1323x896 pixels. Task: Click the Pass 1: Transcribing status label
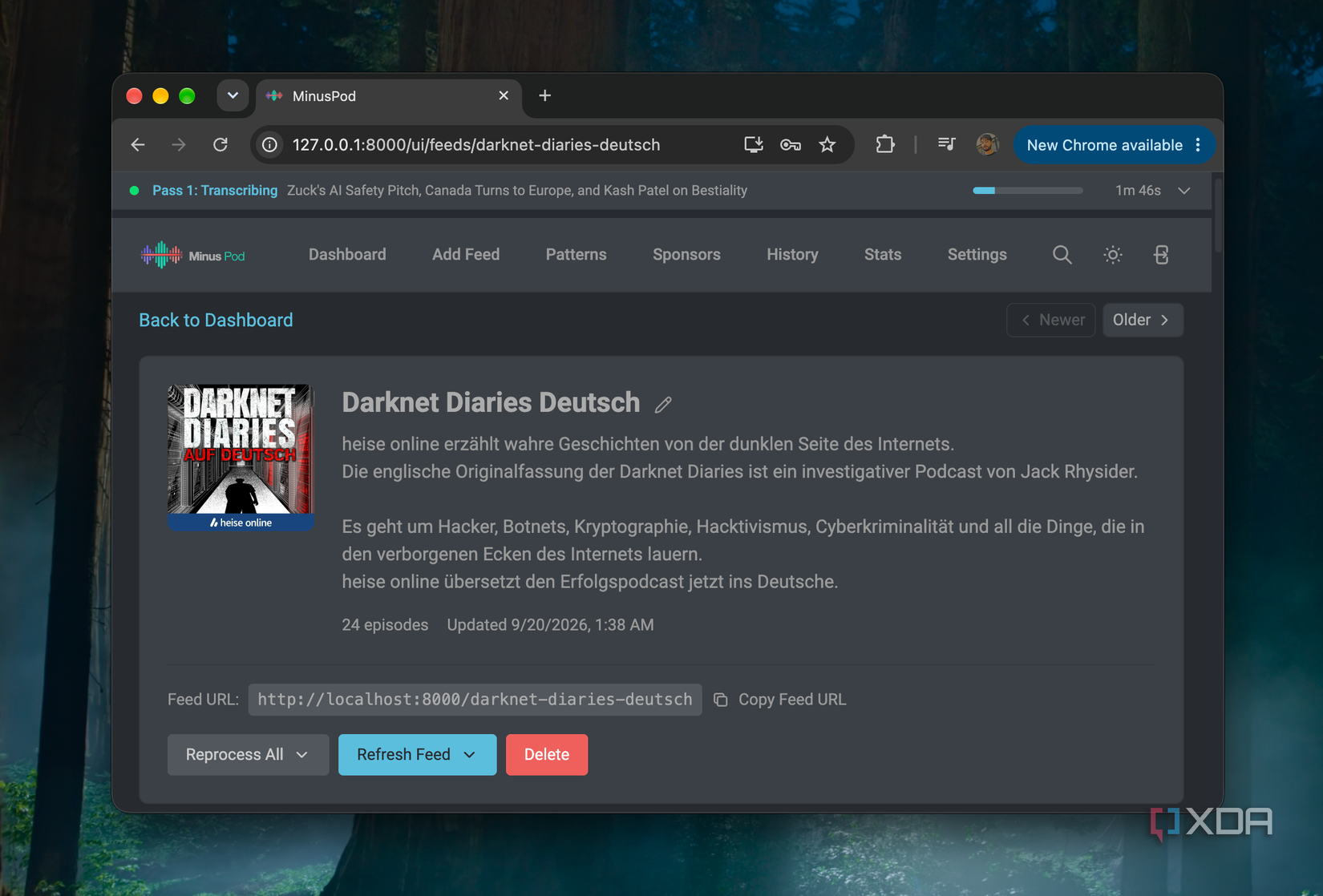pyautogui.click(x=215, y=191)
